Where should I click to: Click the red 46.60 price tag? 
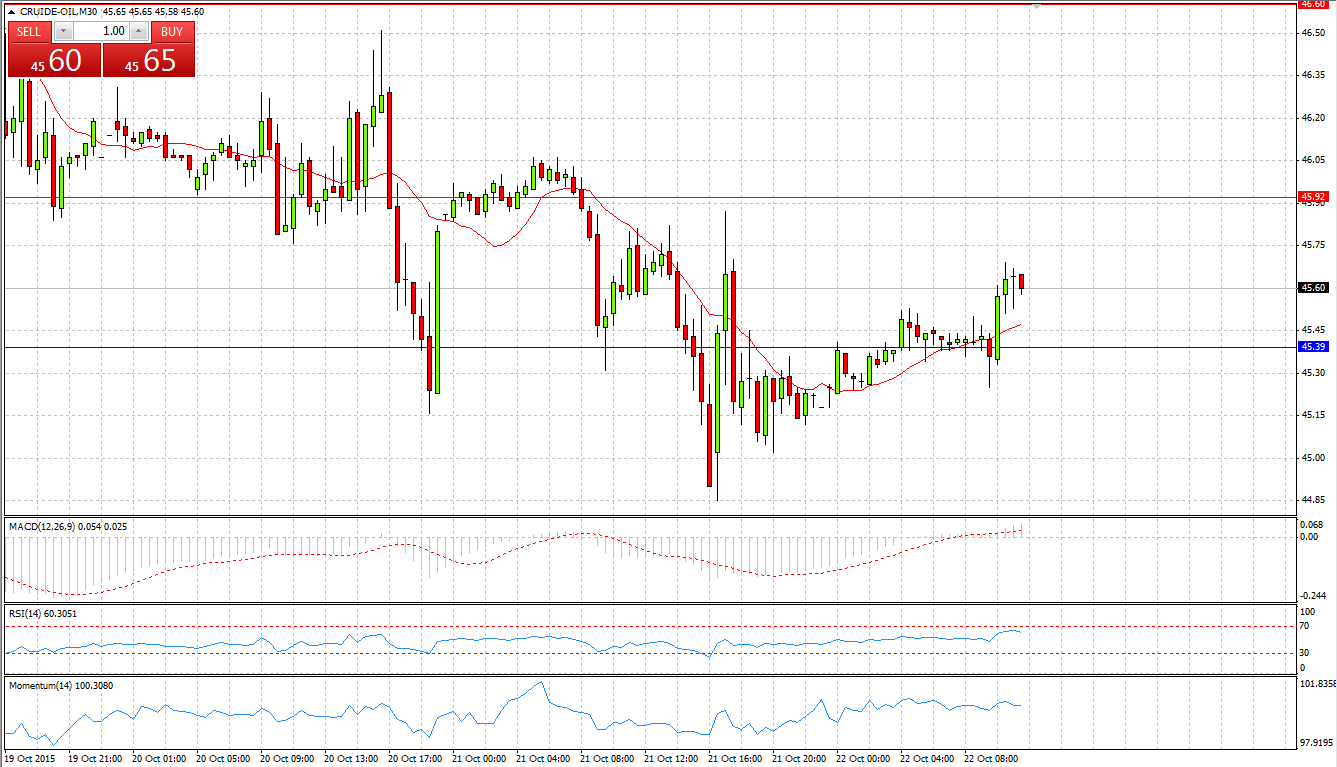1312,4
